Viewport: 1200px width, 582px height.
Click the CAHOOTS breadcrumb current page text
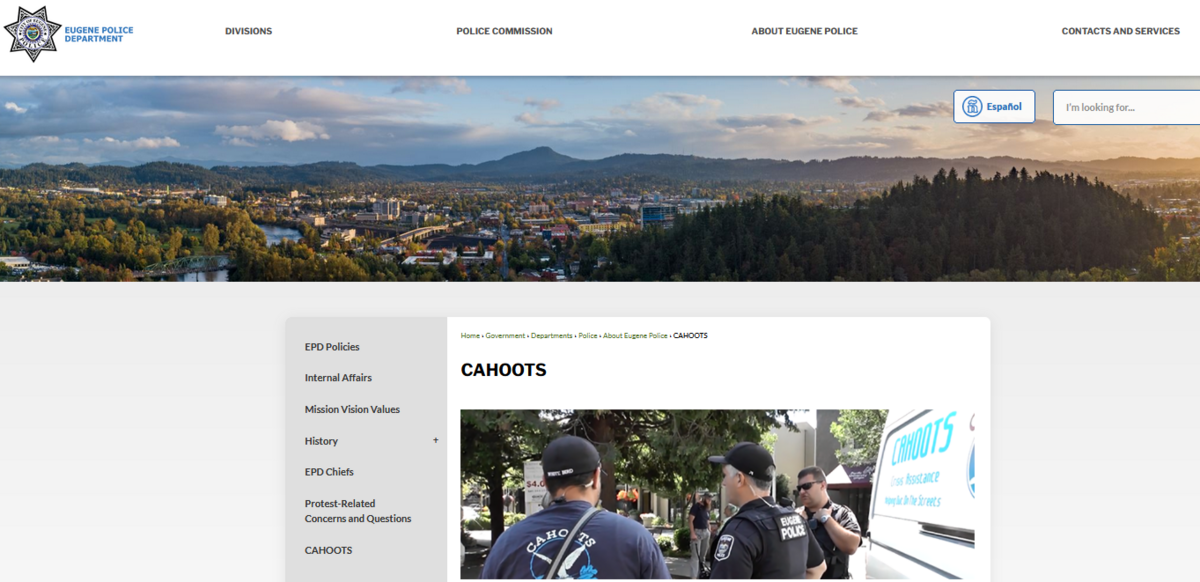coord(690,336)
